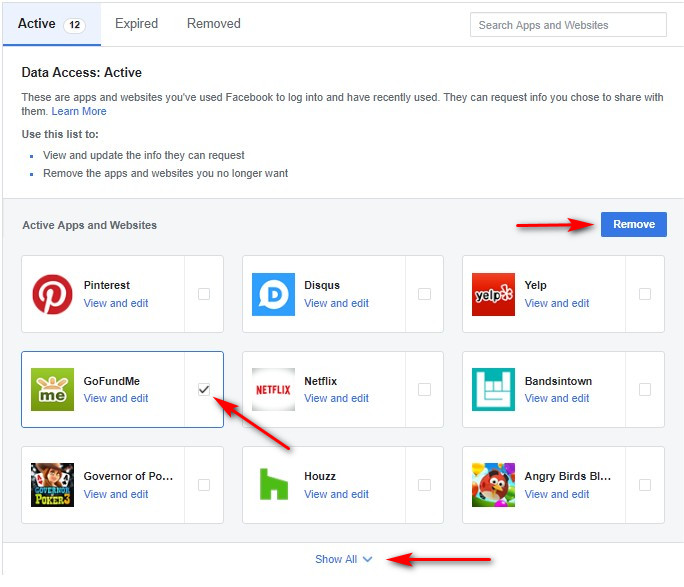Image resolution: width=684 pixels, height=587 pixels.
Task: Open the Expired tab
Action: 137,24
